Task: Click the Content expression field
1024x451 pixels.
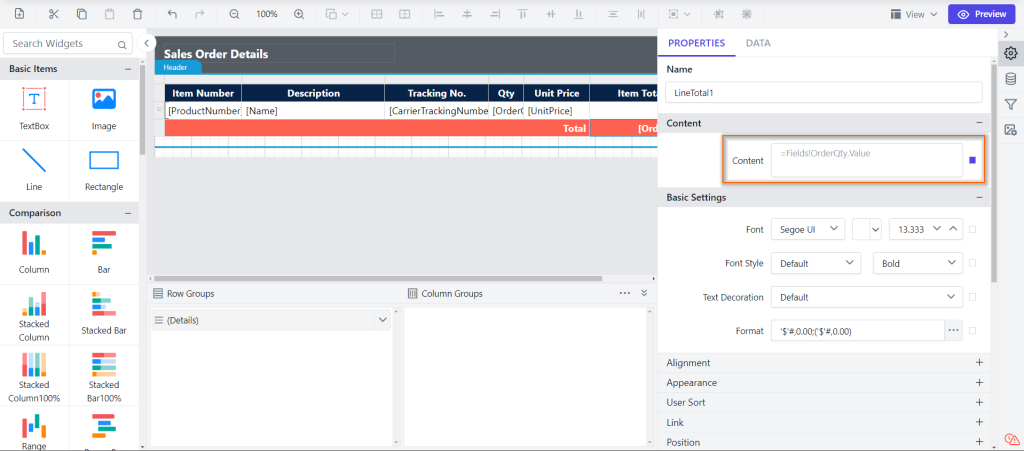Action: (867, 160)
